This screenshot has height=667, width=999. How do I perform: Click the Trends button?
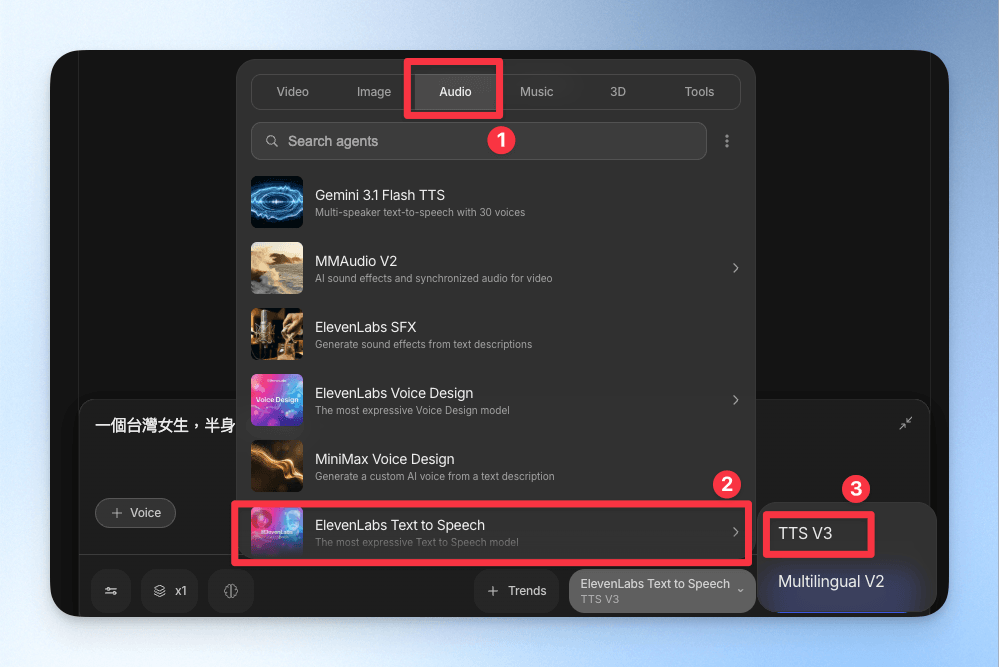517,591
